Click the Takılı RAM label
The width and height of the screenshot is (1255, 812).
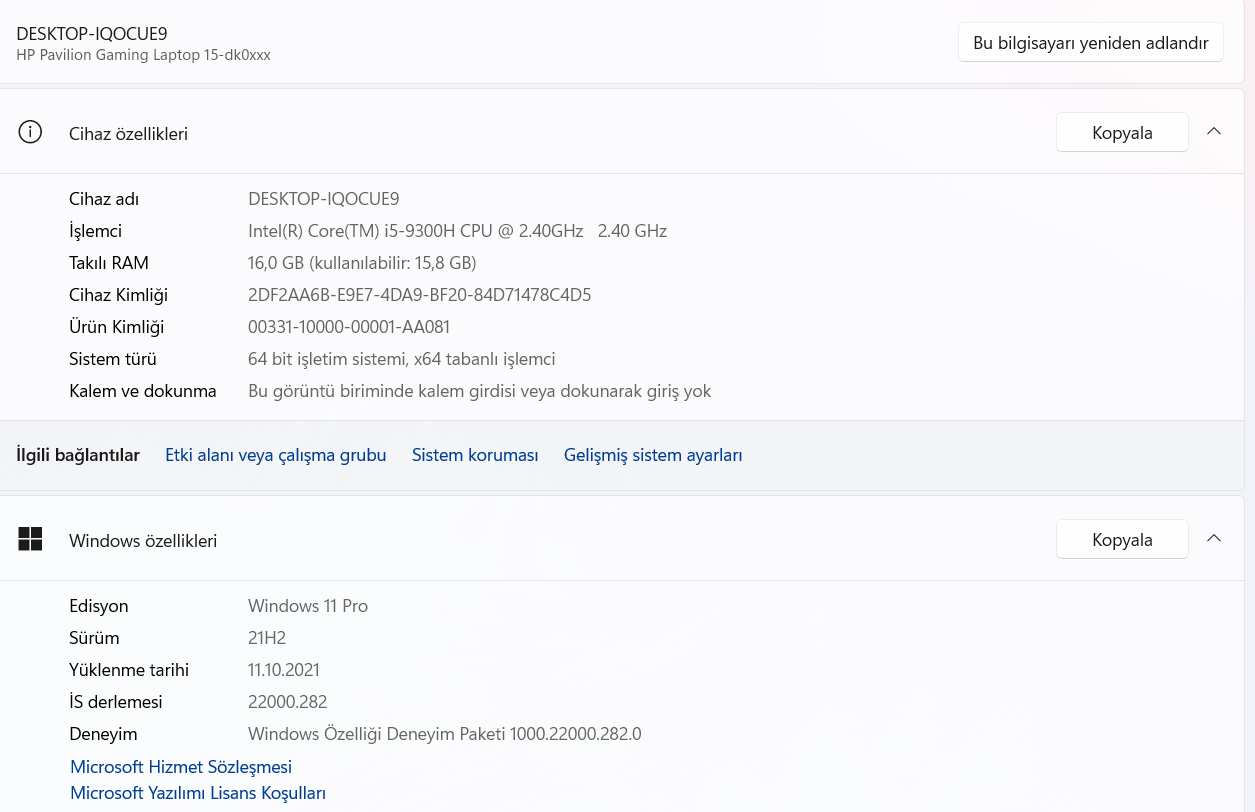tap(109, 263)
